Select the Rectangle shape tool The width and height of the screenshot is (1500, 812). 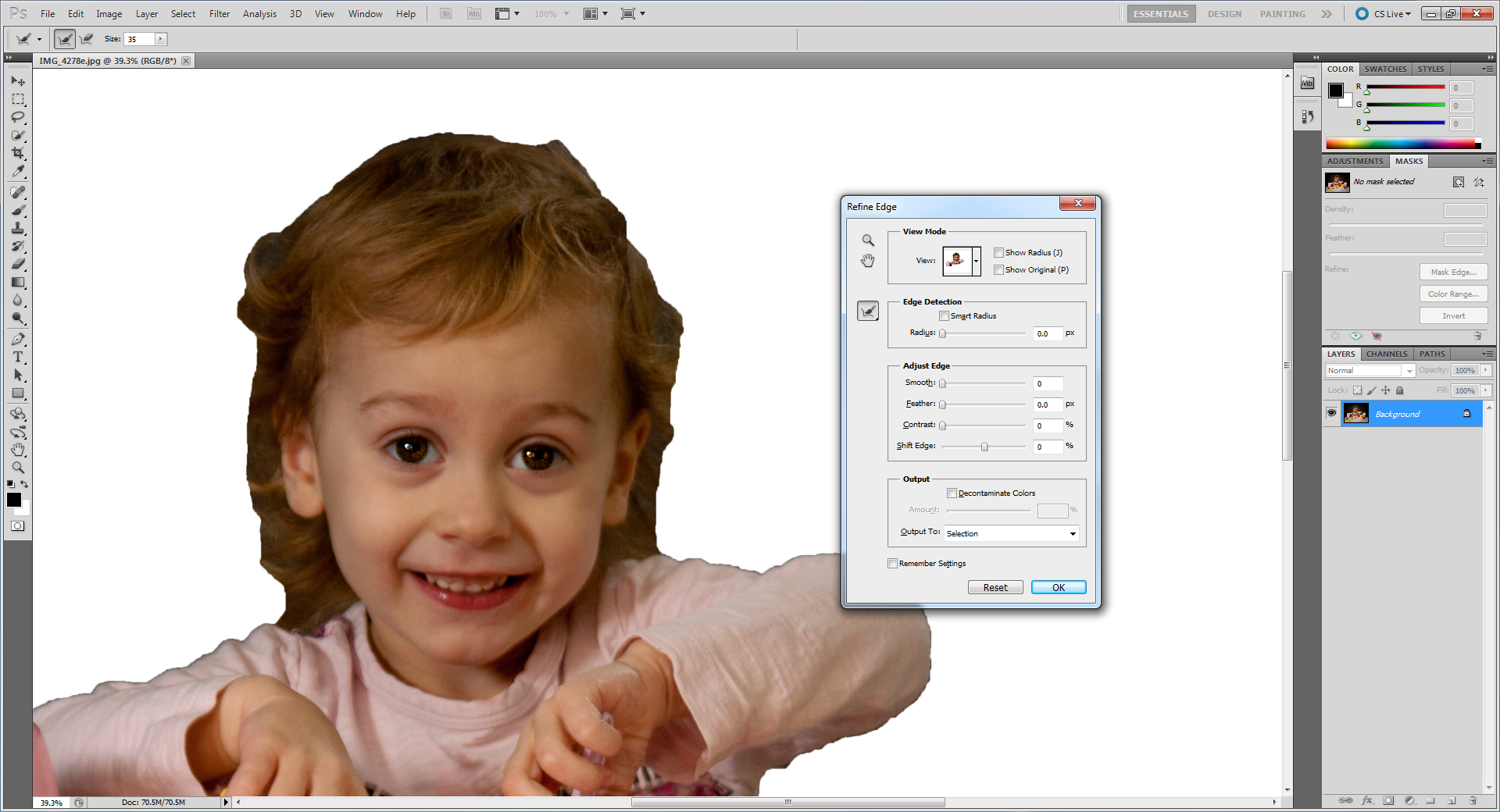click(x=18, y=393)
